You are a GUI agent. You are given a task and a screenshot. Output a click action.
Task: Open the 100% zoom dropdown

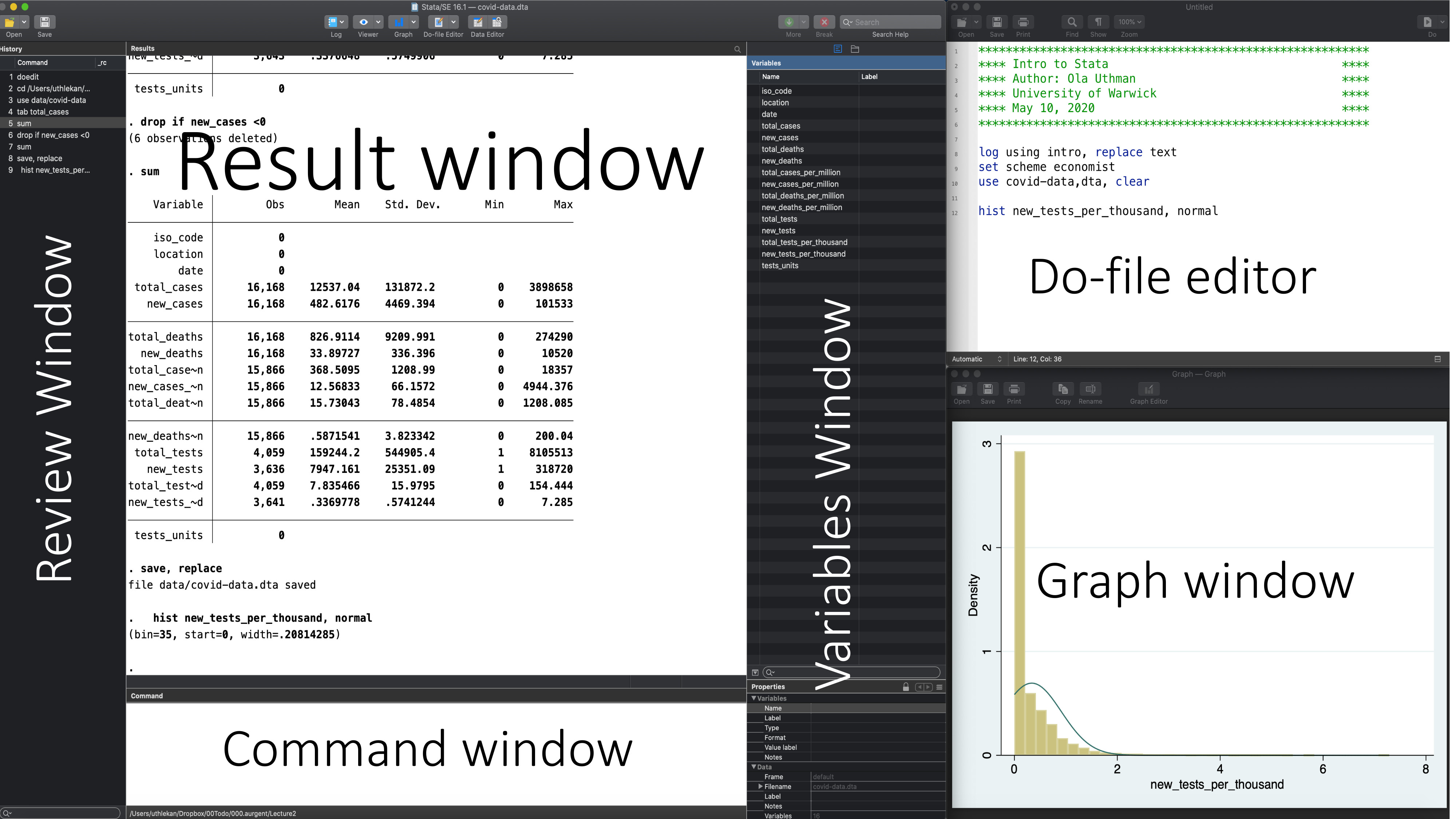coord(1129,23)
